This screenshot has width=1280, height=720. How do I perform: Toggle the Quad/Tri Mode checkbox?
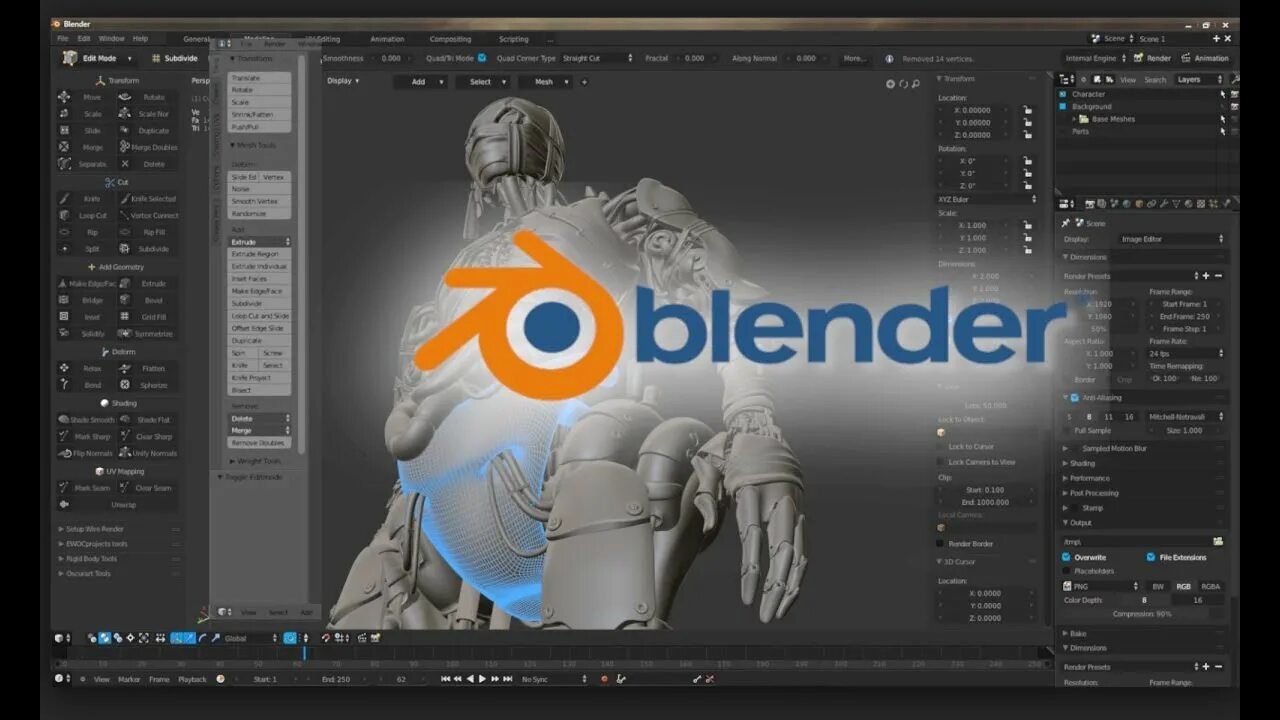[482, 58]
